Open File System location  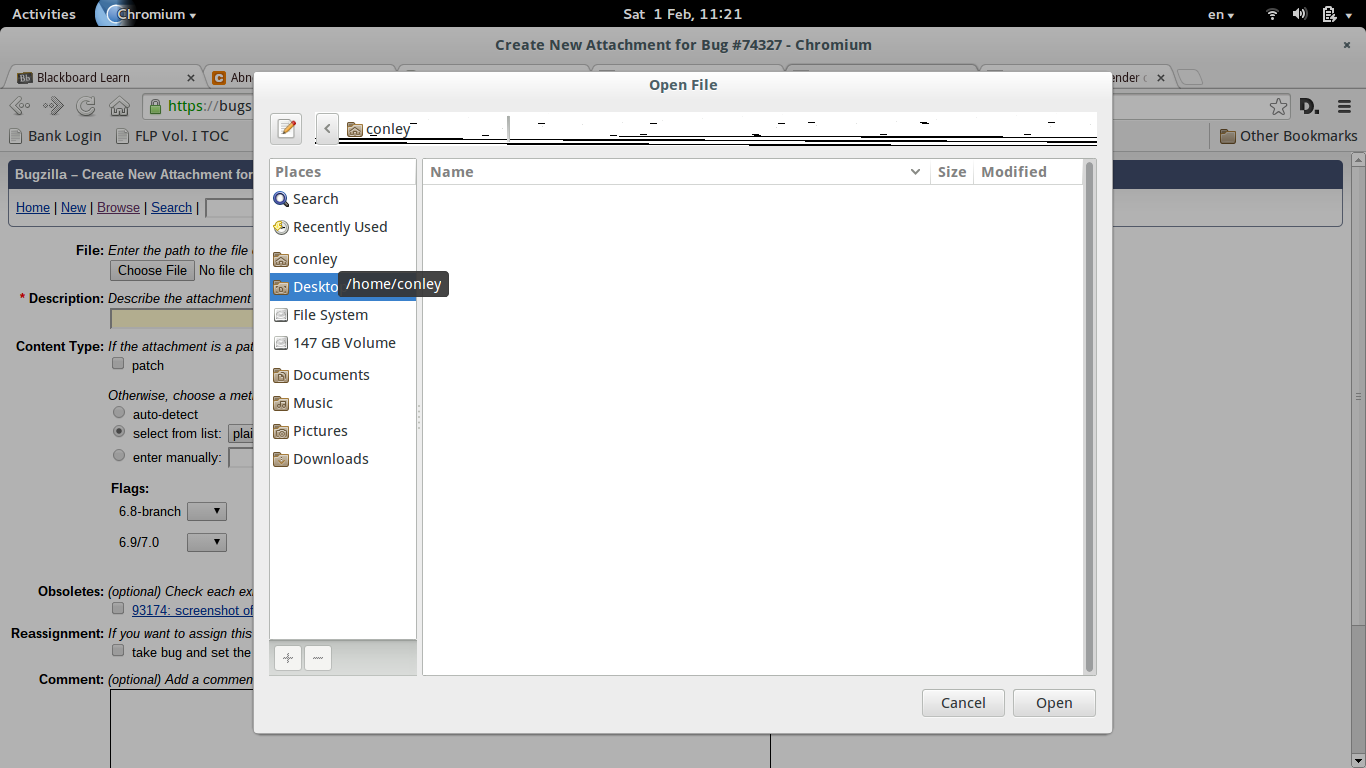330,315
